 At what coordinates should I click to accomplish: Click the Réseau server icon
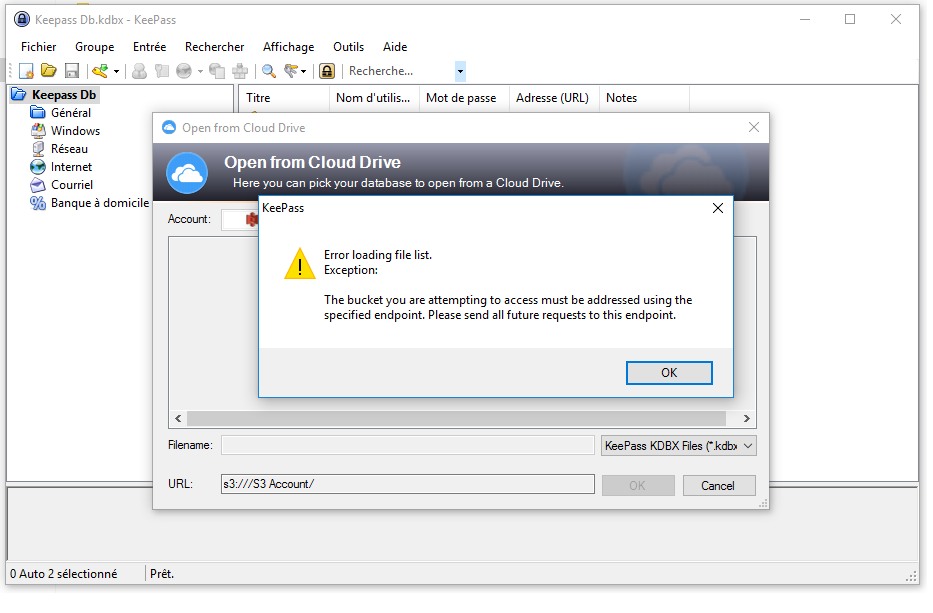pos(38,149)
